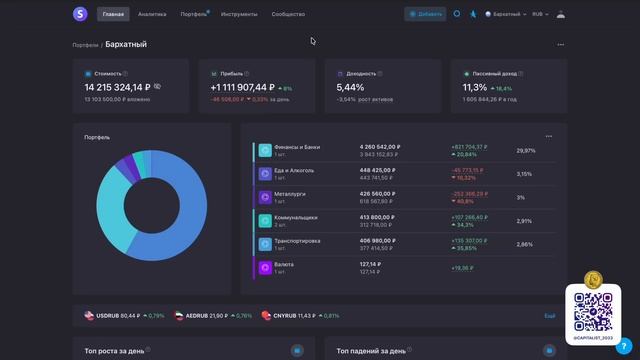Click the Портфели breadcrumb link
640x360 pixels.
pyautogui.click(x=85, y=45)
